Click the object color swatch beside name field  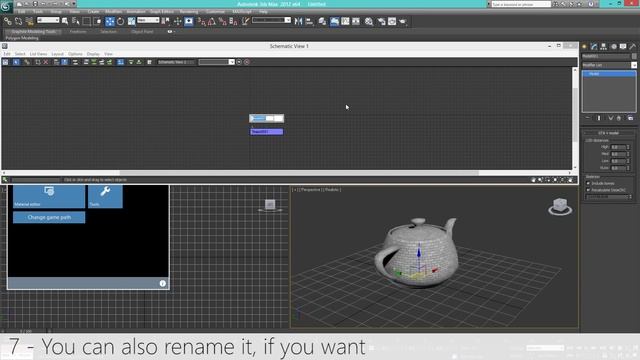[634, 56]
